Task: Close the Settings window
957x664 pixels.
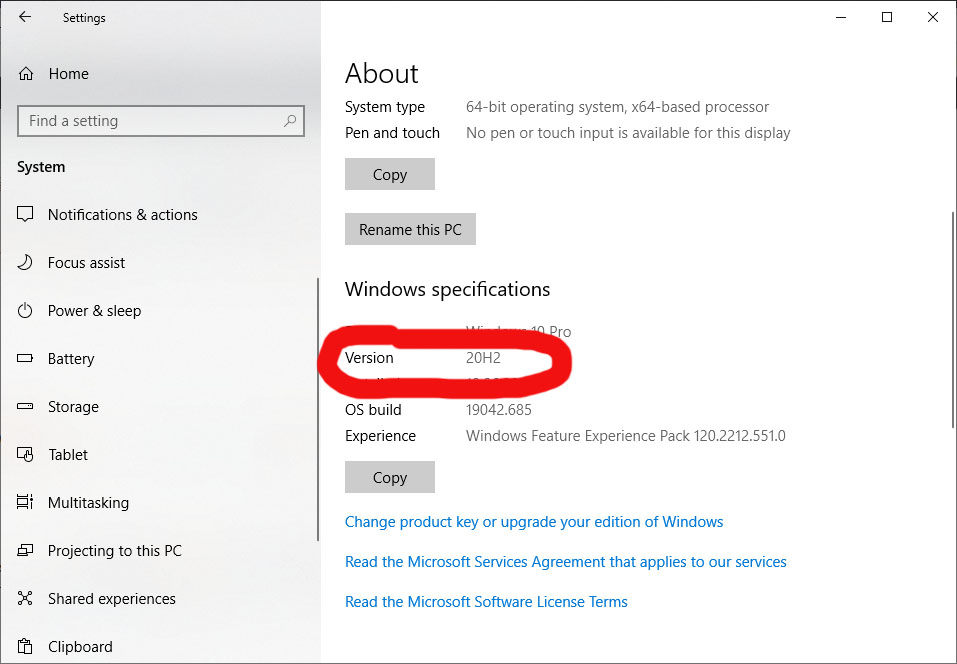Action: tap(933, 17)
